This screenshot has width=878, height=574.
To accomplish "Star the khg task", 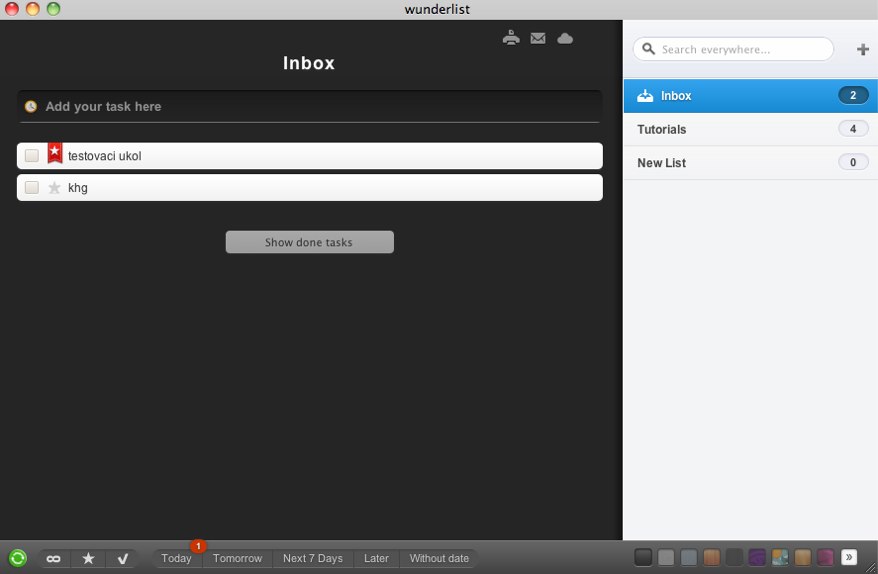I will pyautogui.click(x=54, y=188).
